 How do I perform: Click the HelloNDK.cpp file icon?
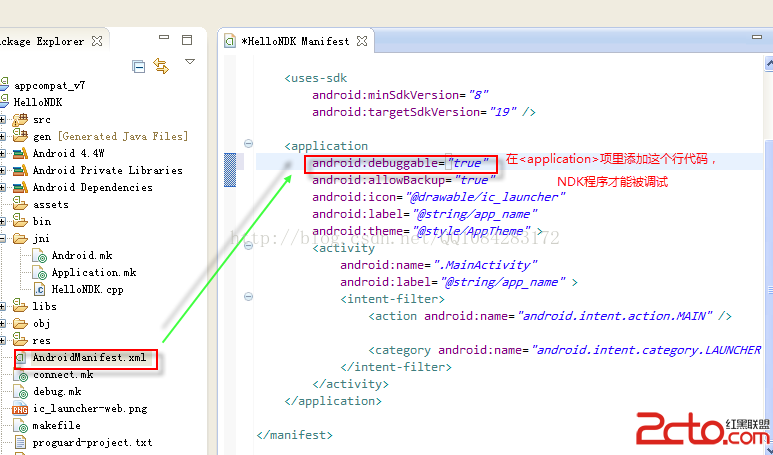[x=39, y=289]
